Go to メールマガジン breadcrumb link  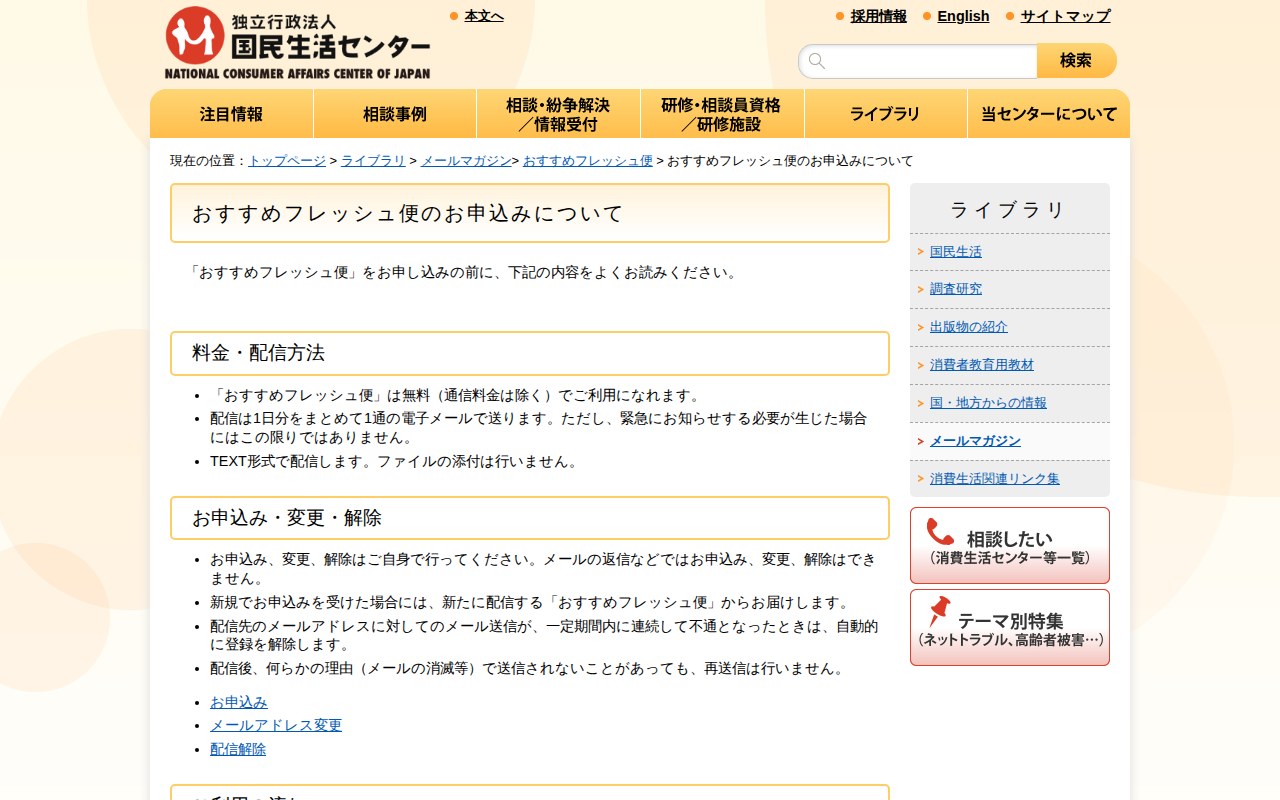tap(466, 161)
